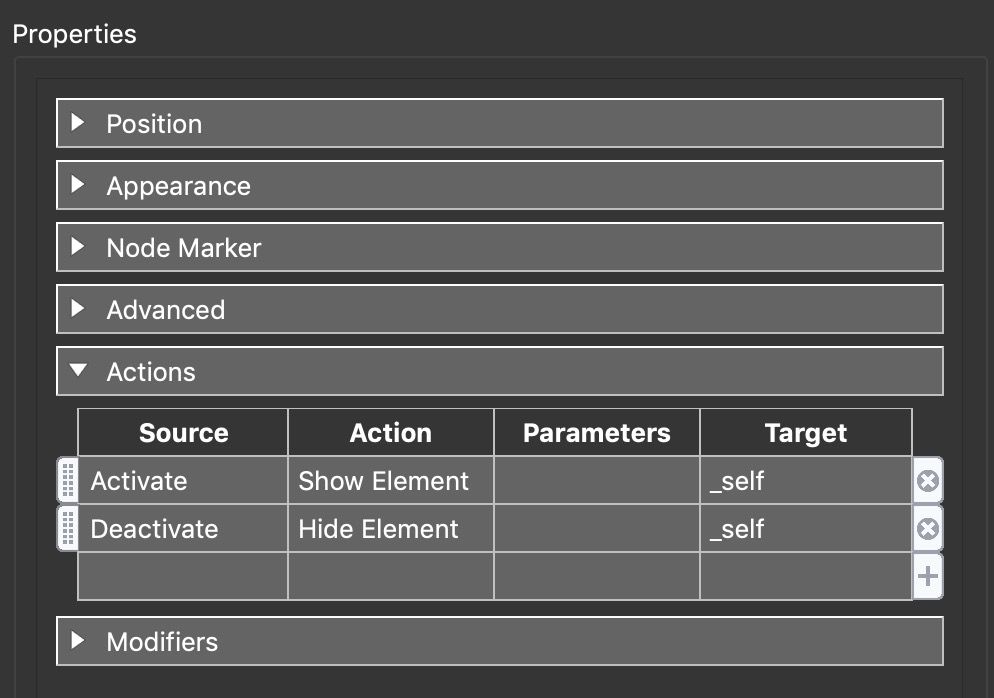Click the Target column header
This screenshot has height=698, width=994.
[x=805, y=432]
